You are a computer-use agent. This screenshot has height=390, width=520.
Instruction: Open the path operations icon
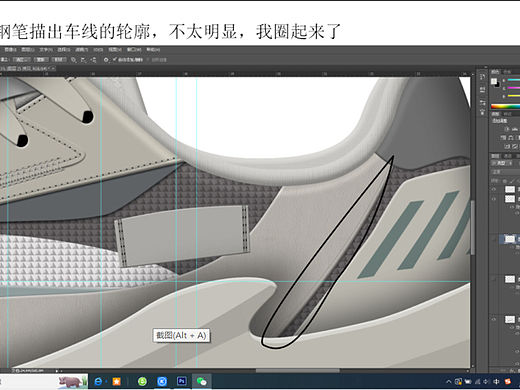click(x=74, y=60)
